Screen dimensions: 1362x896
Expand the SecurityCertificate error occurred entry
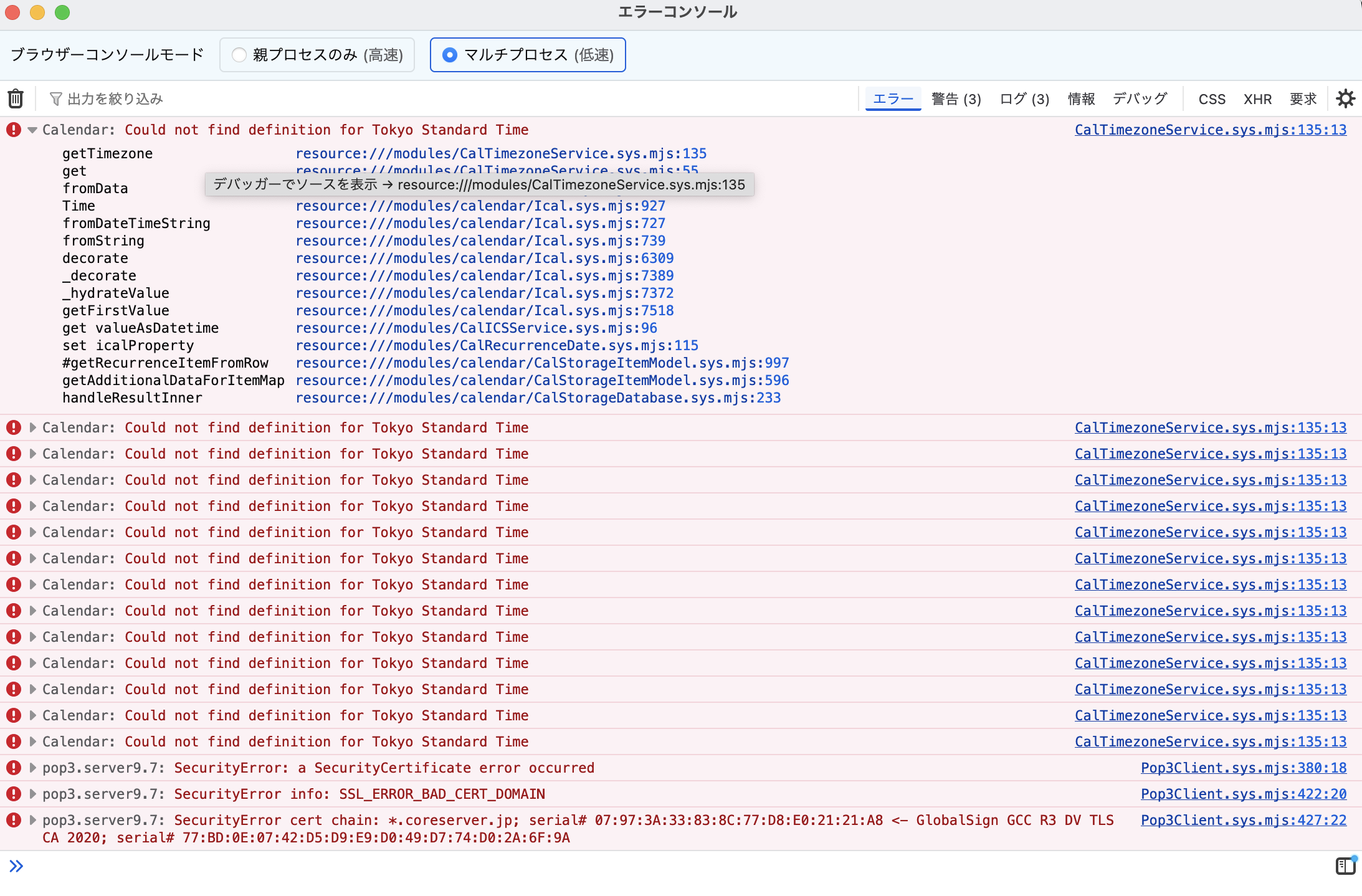point(32,768)
